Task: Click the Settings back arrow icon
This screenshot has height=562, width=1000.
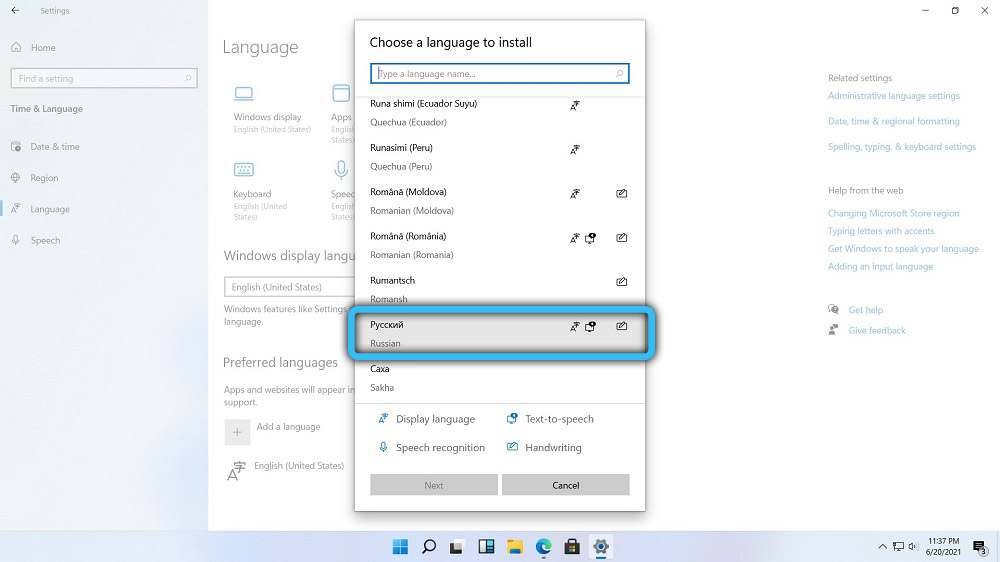Action: pos(15,10)
